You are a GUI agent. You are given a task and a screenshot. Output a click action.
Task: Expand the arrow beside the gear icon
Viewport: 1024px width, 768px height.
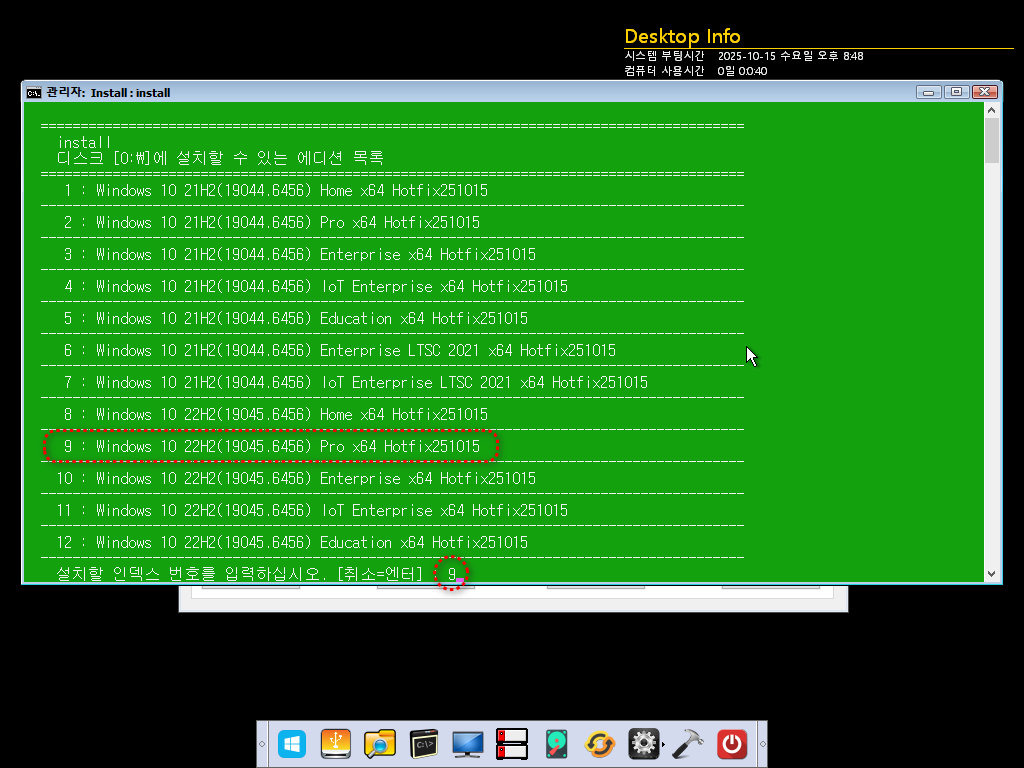point(664,744)
